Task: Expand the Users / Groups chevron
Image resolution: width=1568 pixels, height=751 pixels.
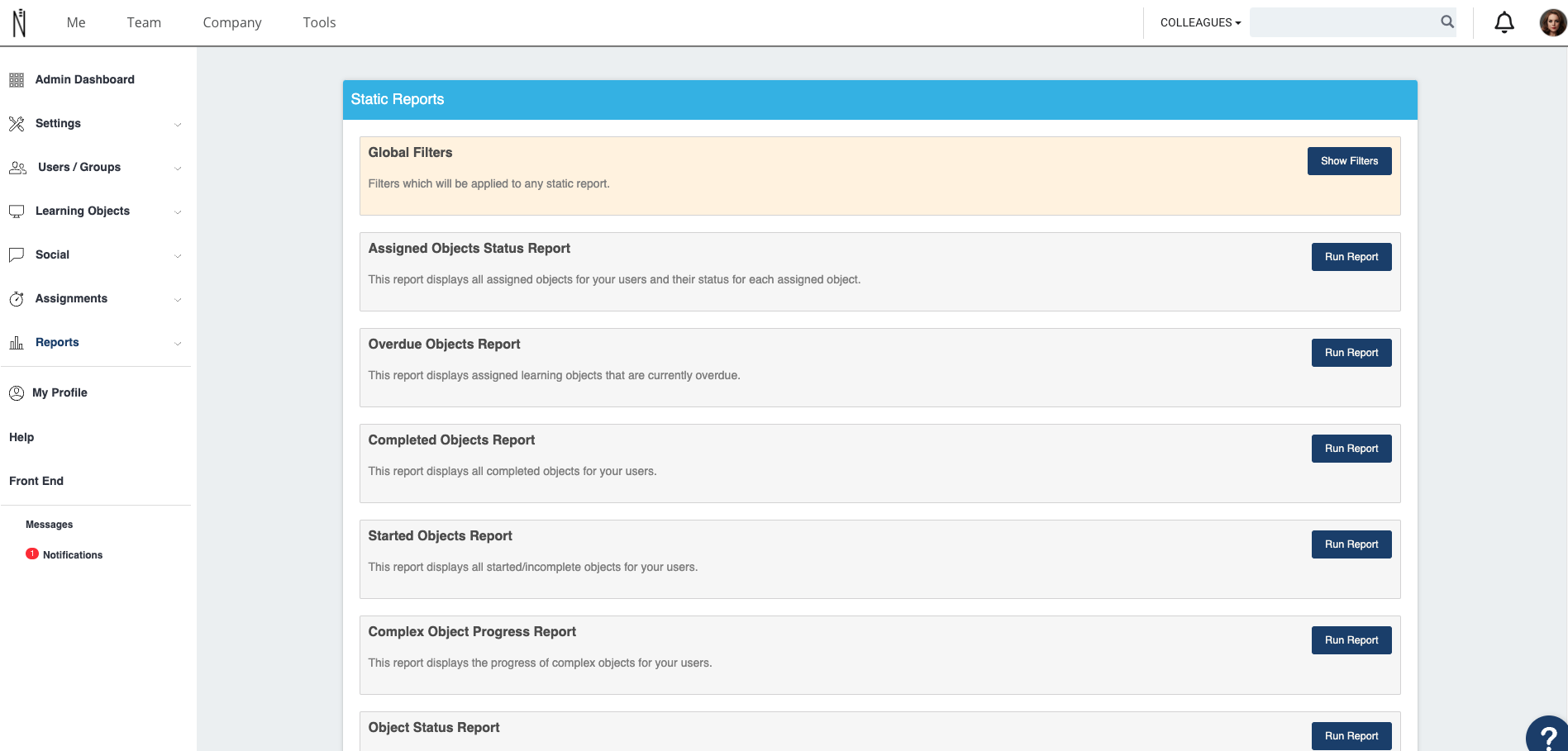Action: [178, 168]
